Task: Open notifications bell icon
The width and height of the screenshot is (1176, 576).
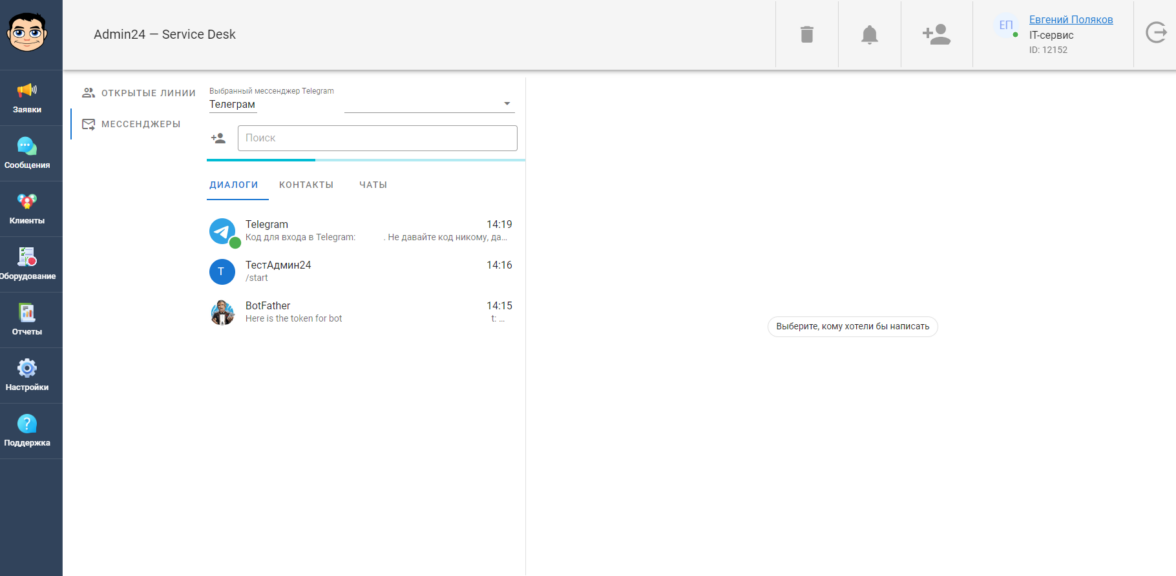Action: [869, 35]
